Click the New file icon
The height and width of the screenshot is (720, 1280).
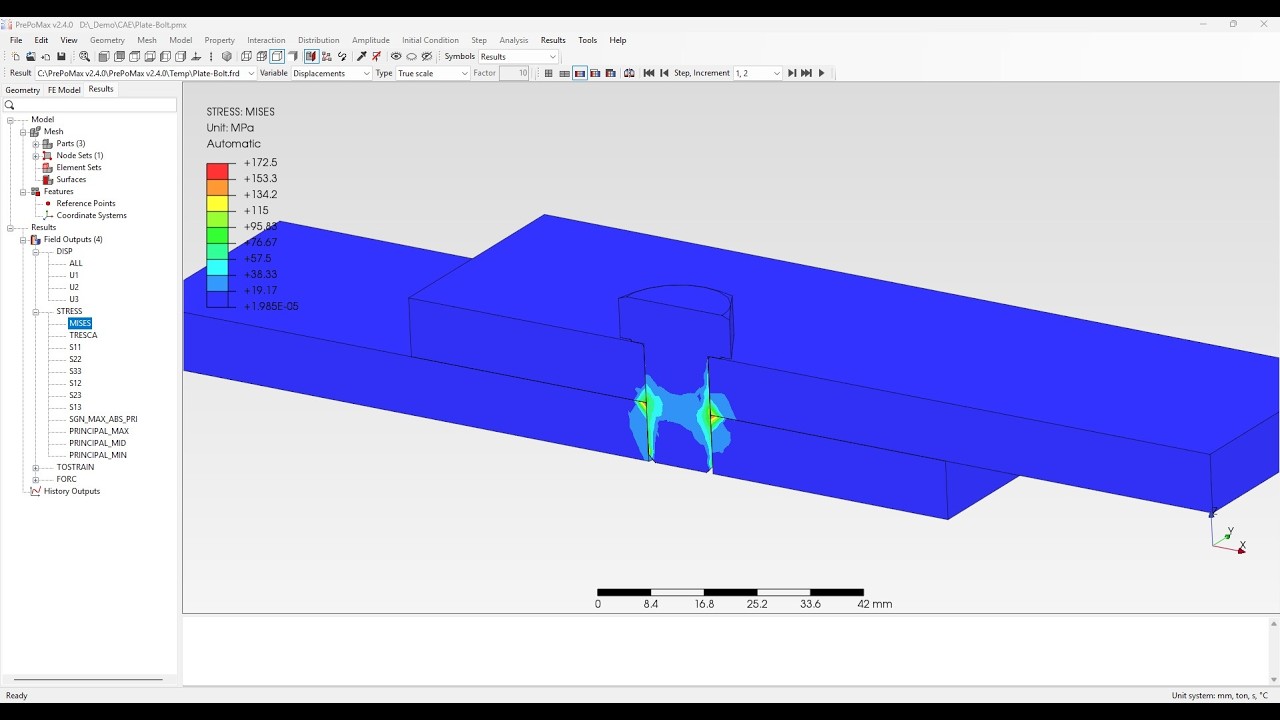15,57
